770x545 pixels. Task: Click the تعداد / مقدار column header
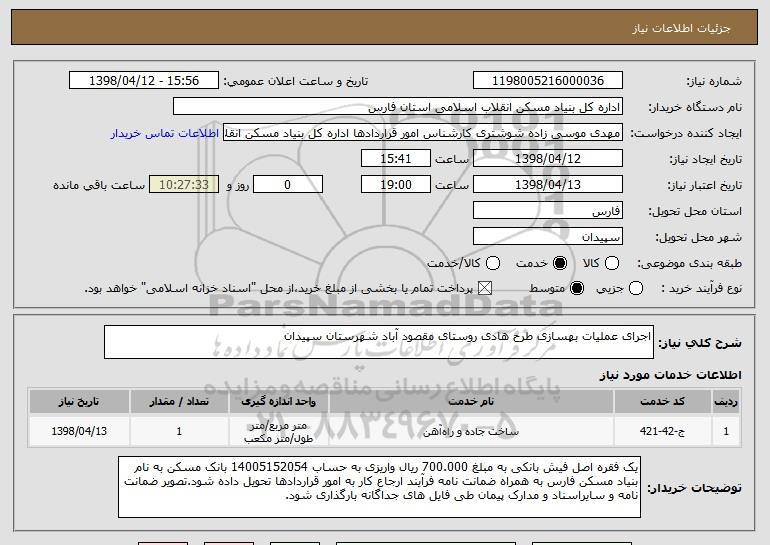click(179, 402)
